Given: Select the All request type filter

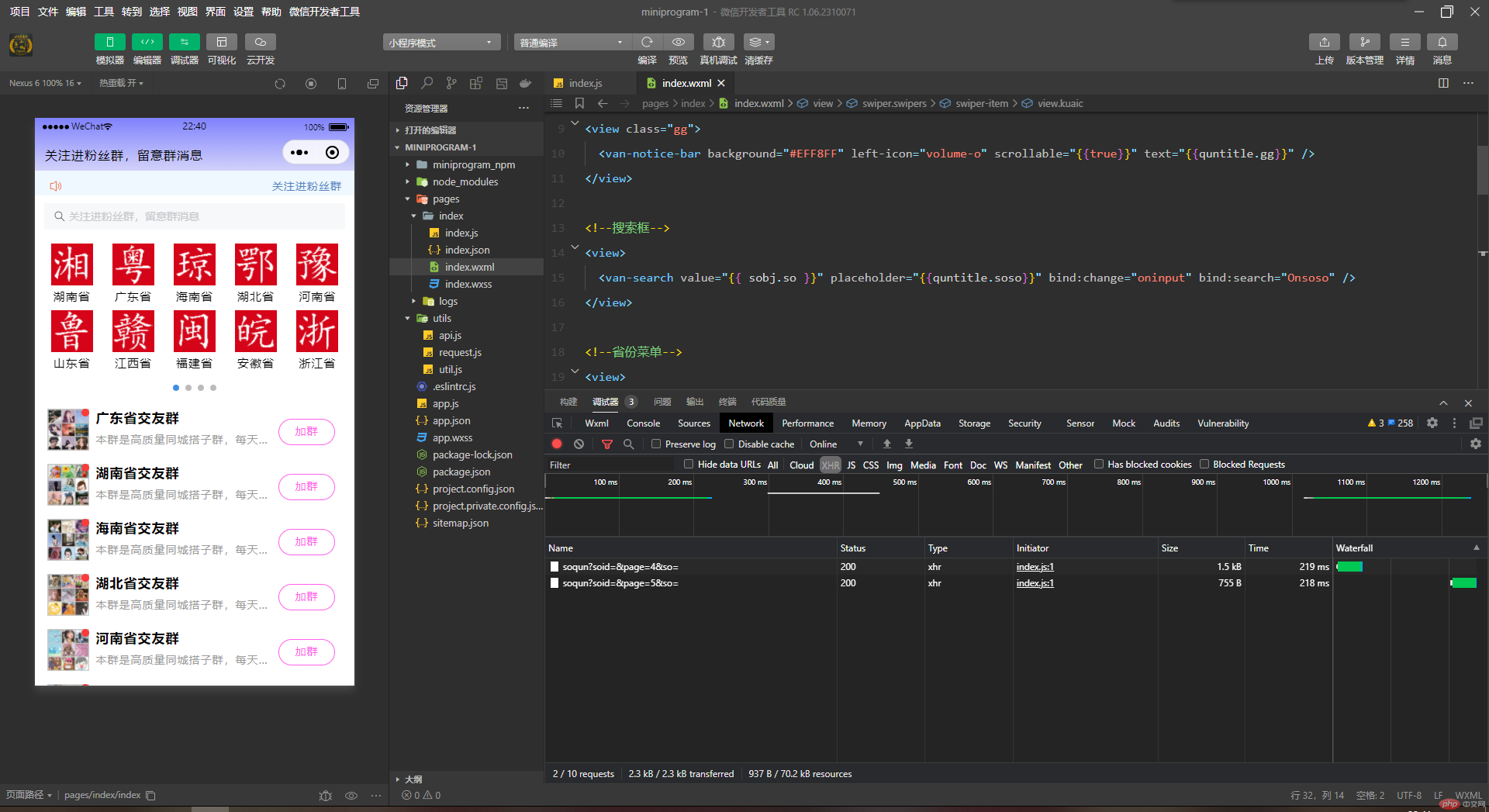Looking at the screenshot, I should tap(772, 465).
